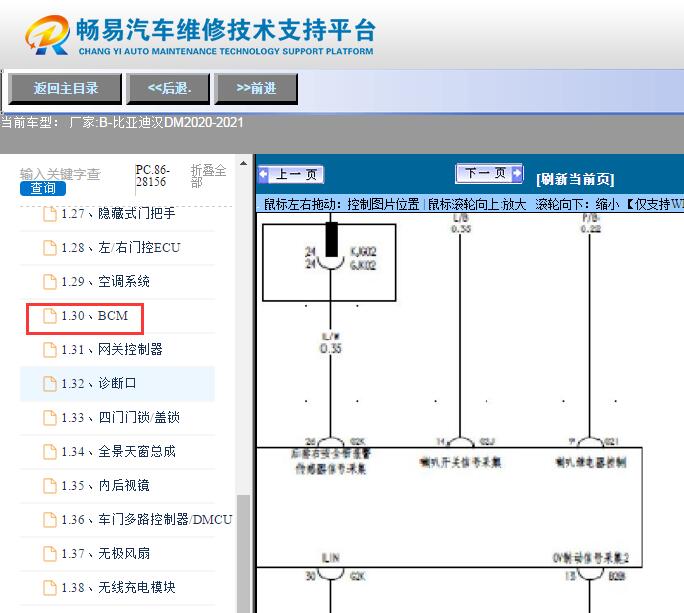This screenshot has width=684, height=613.
Task: Click the <<后退 back button
Action: pyautogui.click(x=168, y=89)
